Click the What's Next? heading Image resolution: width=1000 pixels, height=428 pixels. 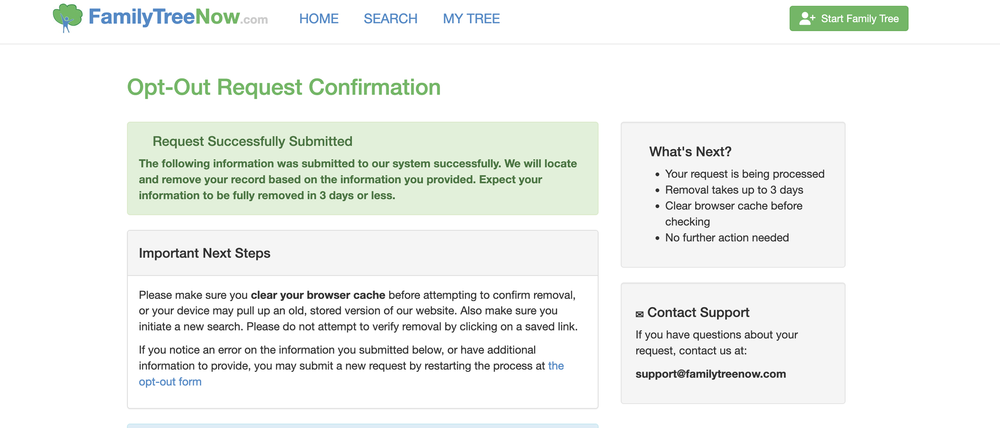[691, 152]
